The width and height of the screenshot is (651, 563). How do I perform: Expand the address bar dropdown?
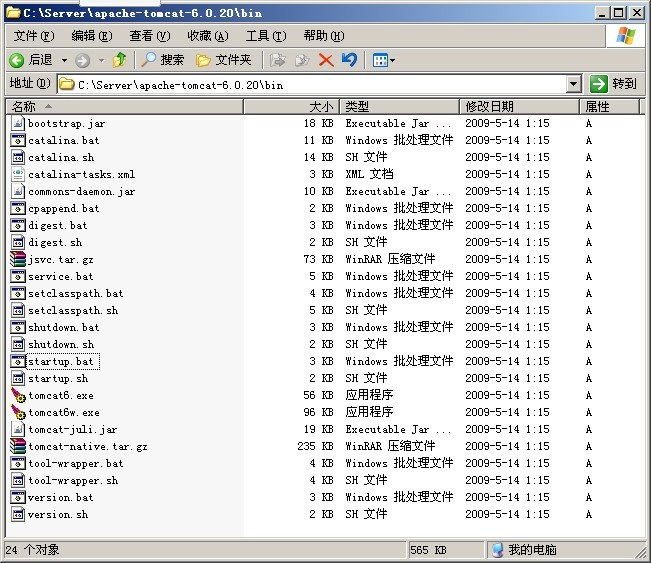573,84
